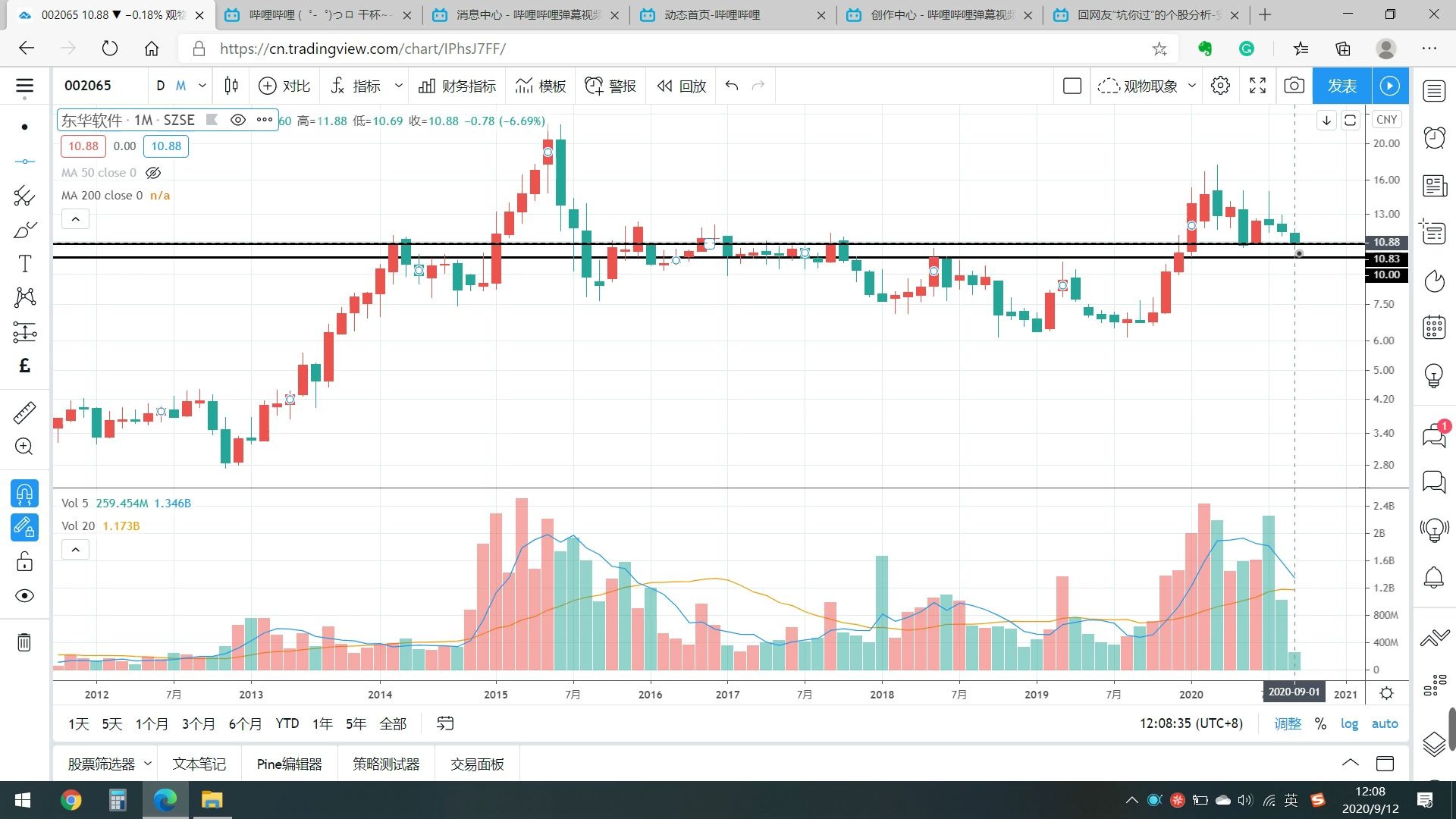Open the TradingView hamburger menu
Image resolution: width=1456 pixels, height=819 pixels.
coord(24,86)
